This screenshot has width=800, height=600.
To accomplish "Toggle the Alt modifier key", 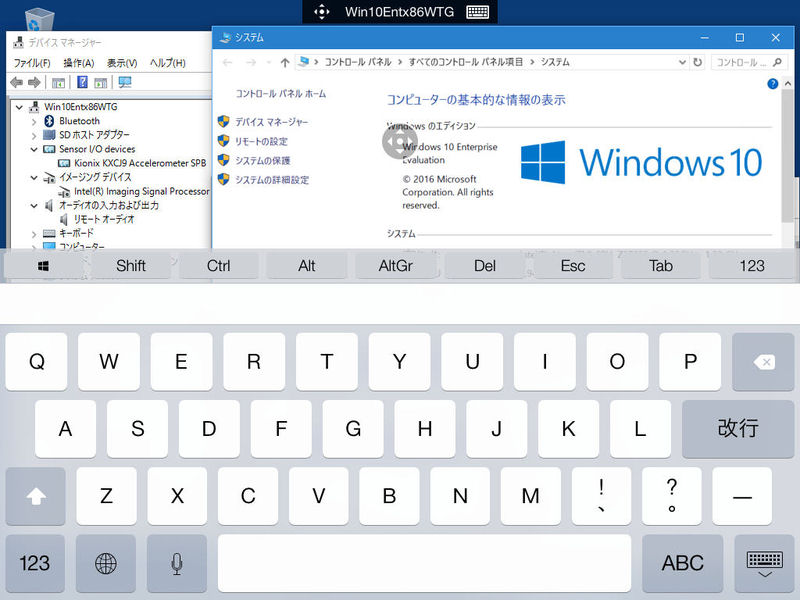I will [307, 266].
